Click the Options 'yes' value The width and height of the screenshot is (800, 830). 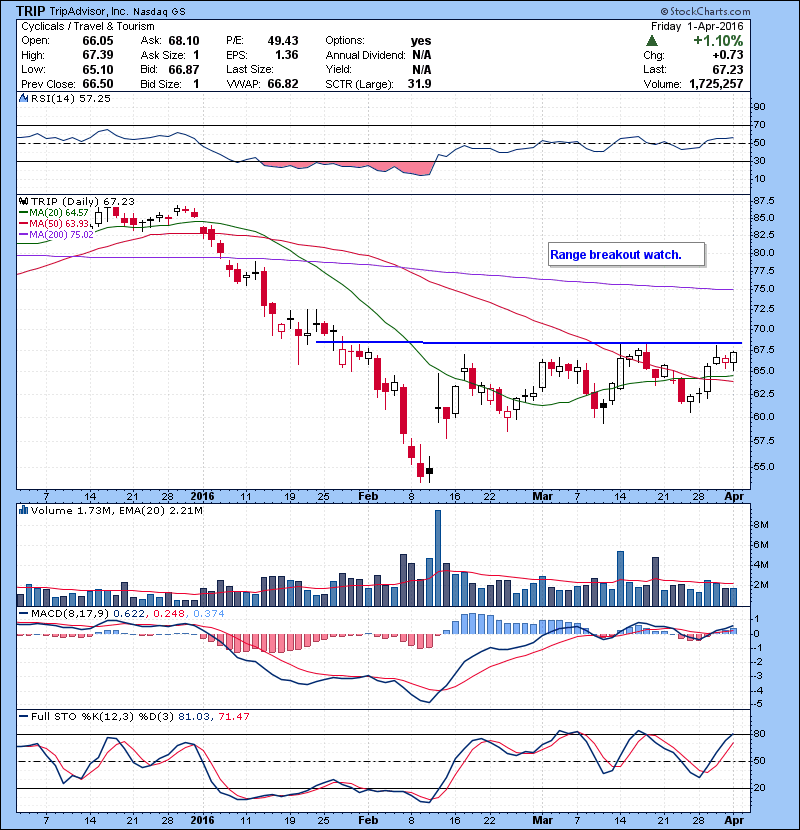(421, 41)
